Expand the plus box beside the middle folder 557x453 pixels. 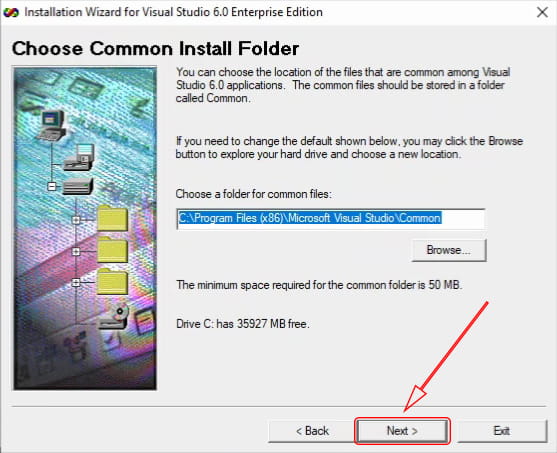(x=76, y=252)
